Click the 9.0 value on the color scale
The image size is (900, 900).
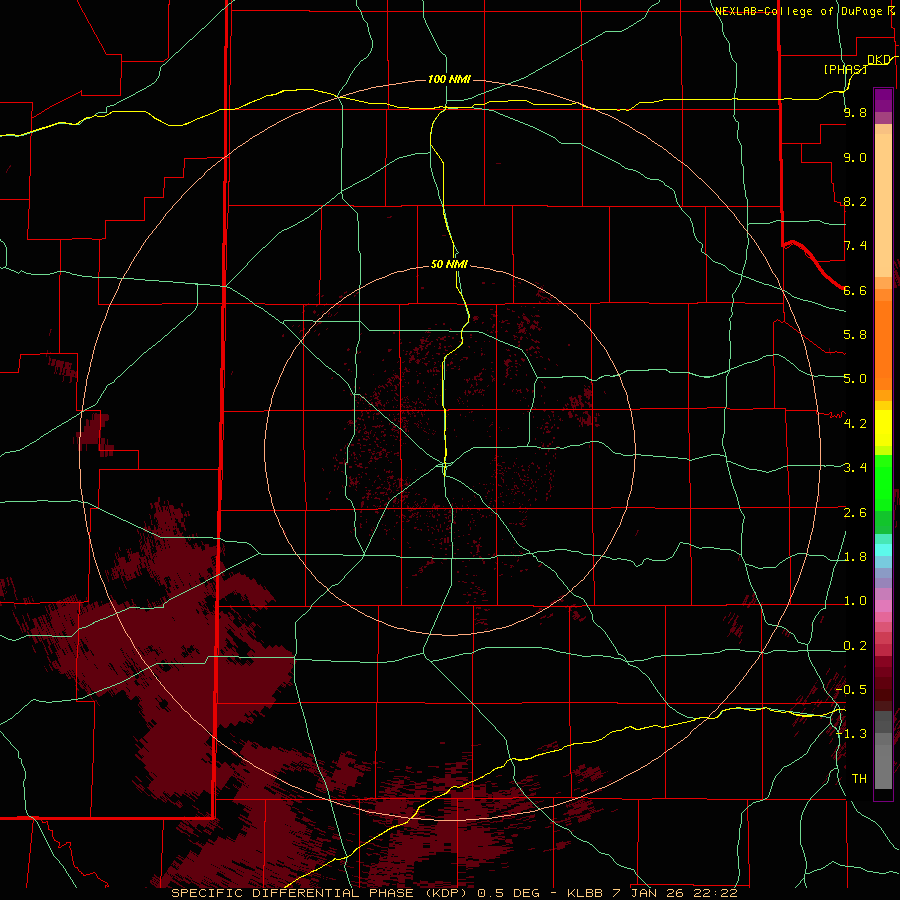855,157
